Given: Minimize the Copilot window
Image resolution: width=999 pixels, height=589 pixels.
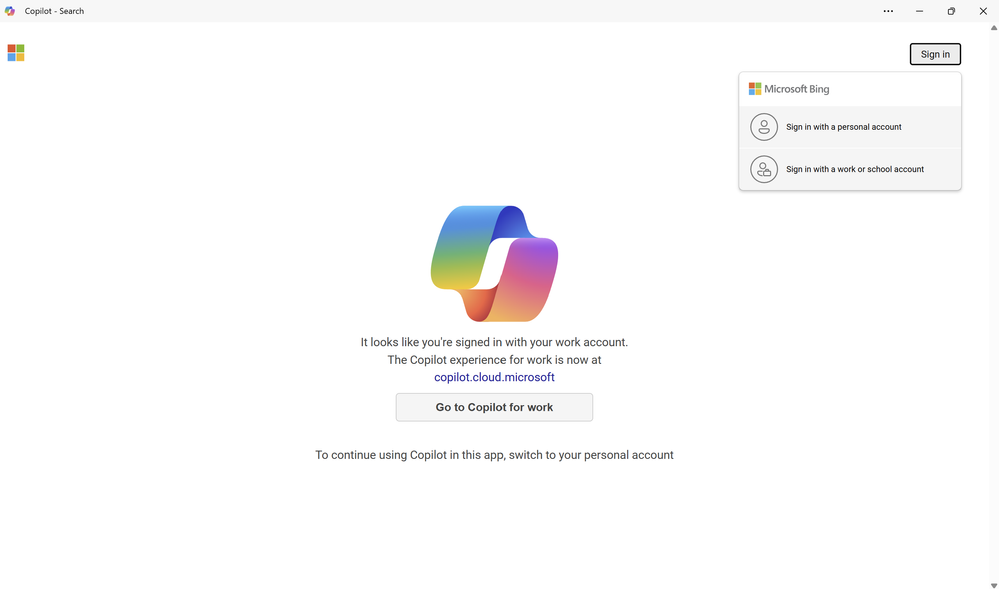Looking at the screenshot, I should point(919,11).
